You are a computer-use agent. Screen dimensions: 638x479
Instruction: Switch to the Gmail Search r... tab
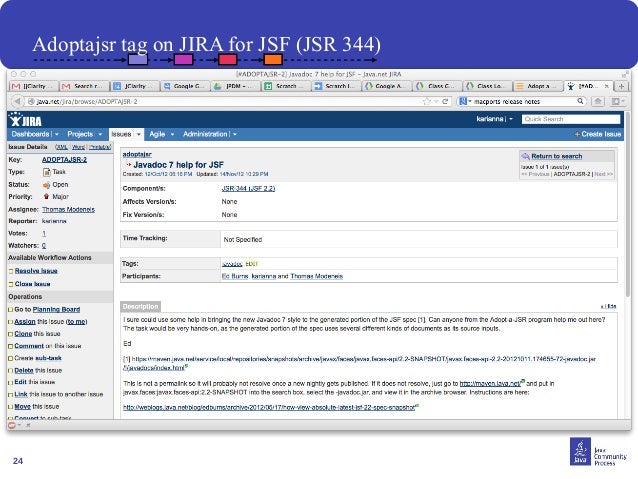[84, 86]
